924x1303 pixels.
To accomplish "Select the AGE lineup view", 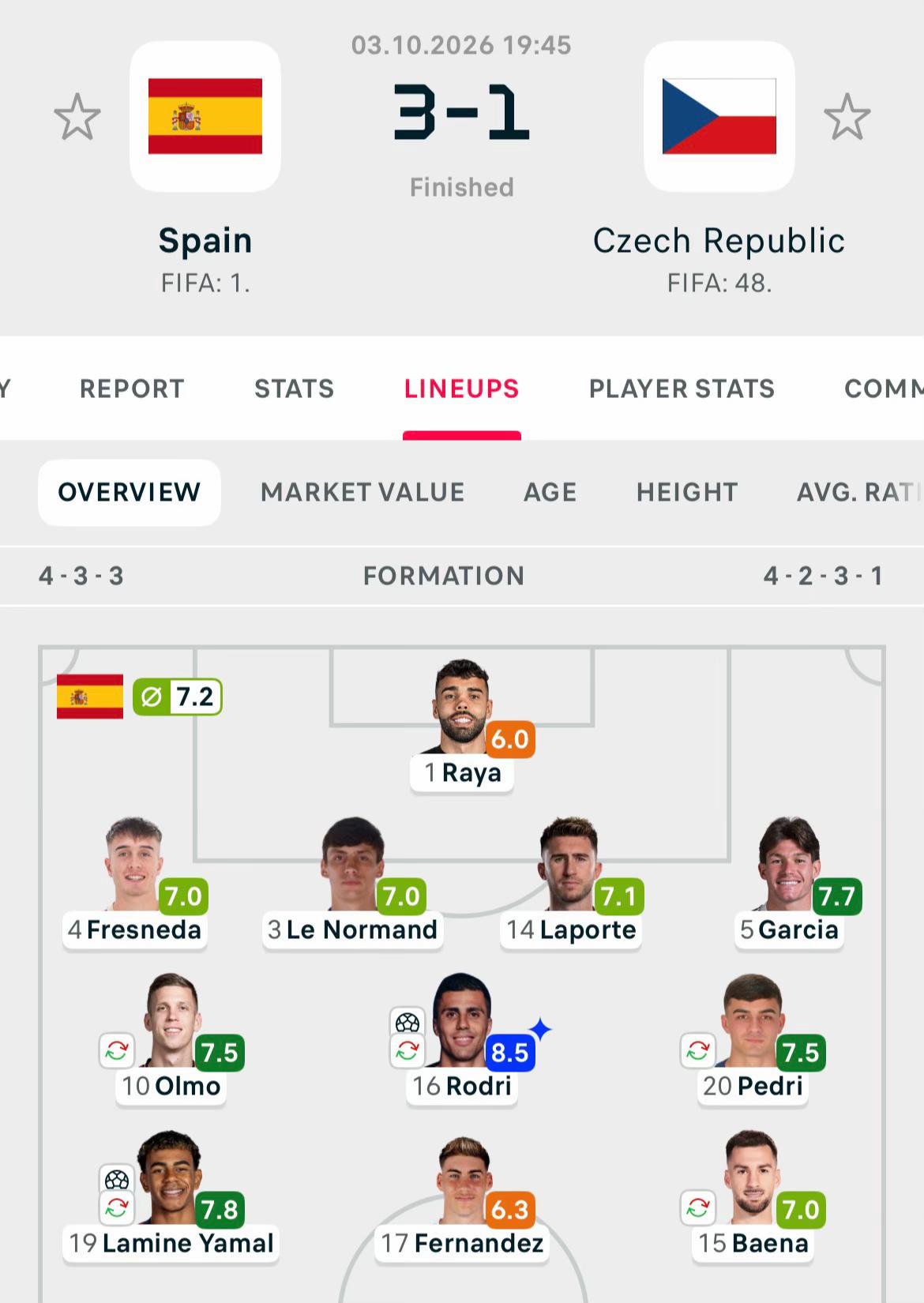I will click(x=550, y=492).
